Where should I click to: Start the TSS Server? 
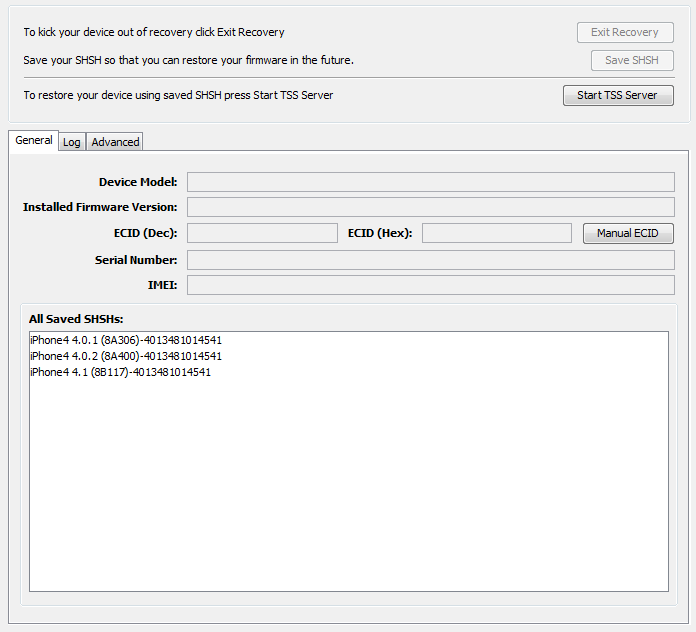(x=618, y=95)
